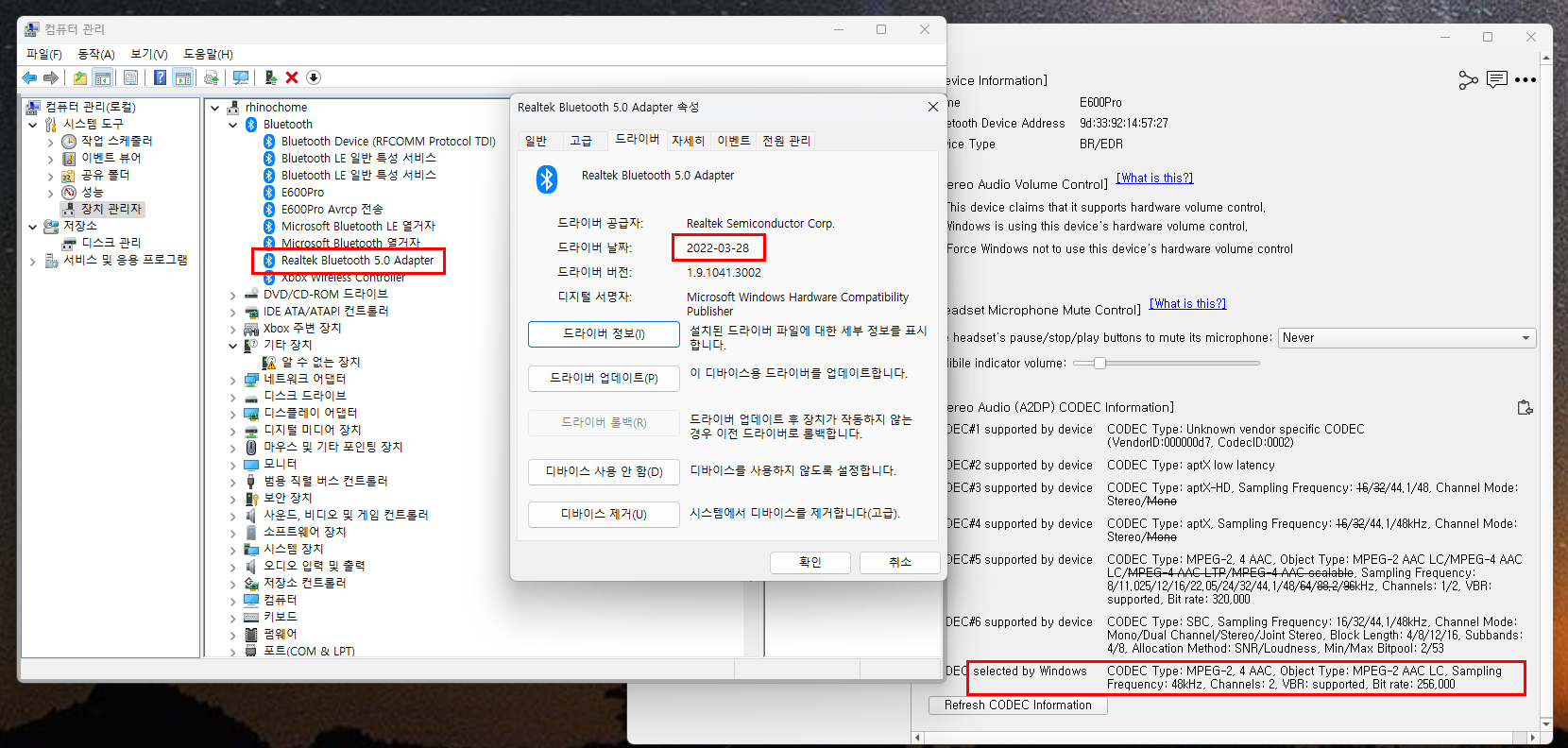Click the 확인 button in the dialog

[810, 562]
